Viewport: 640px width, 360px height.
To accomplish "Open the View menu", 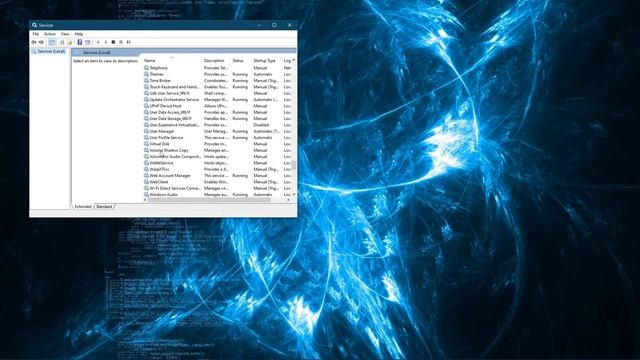I will tap(65, 34).
